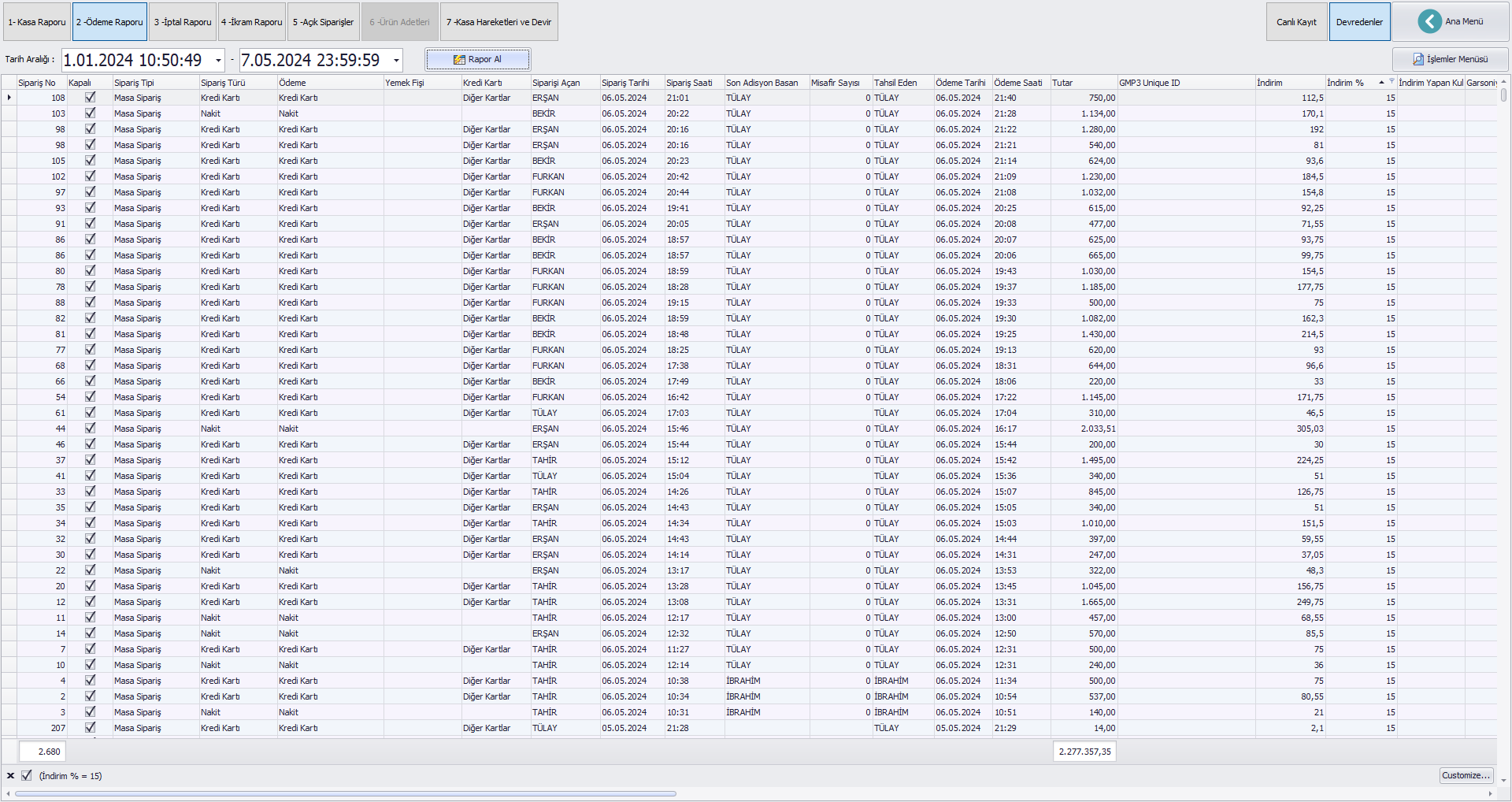Click the GMP3 Unique ID column header

click(1186, 83)
